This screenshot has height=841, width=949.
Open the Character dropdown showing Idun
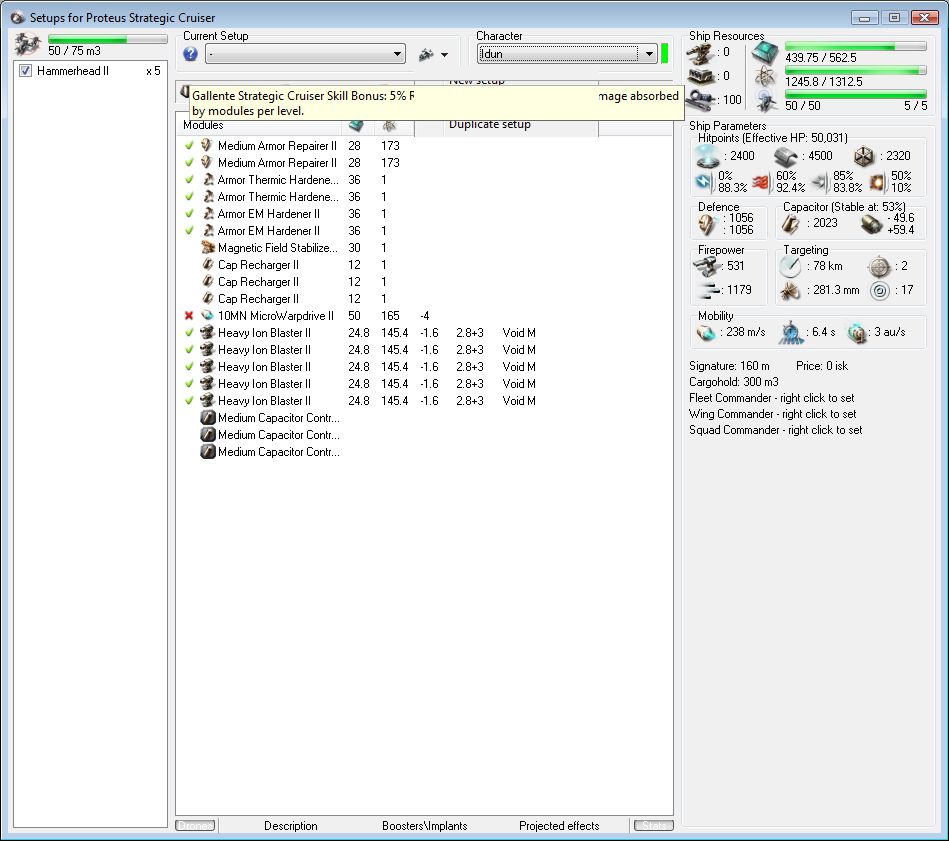click(567, 54)
